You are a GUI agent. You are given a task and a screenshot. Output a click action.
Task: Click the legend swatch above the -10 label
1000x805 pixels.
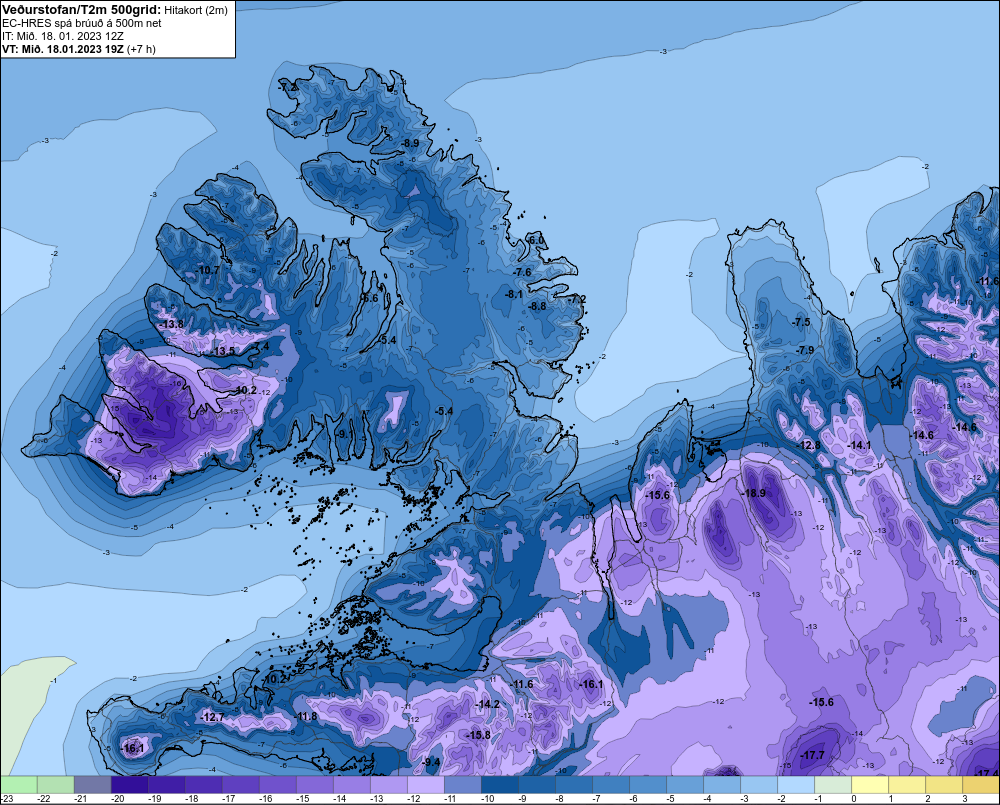click(x=499, y=784)
